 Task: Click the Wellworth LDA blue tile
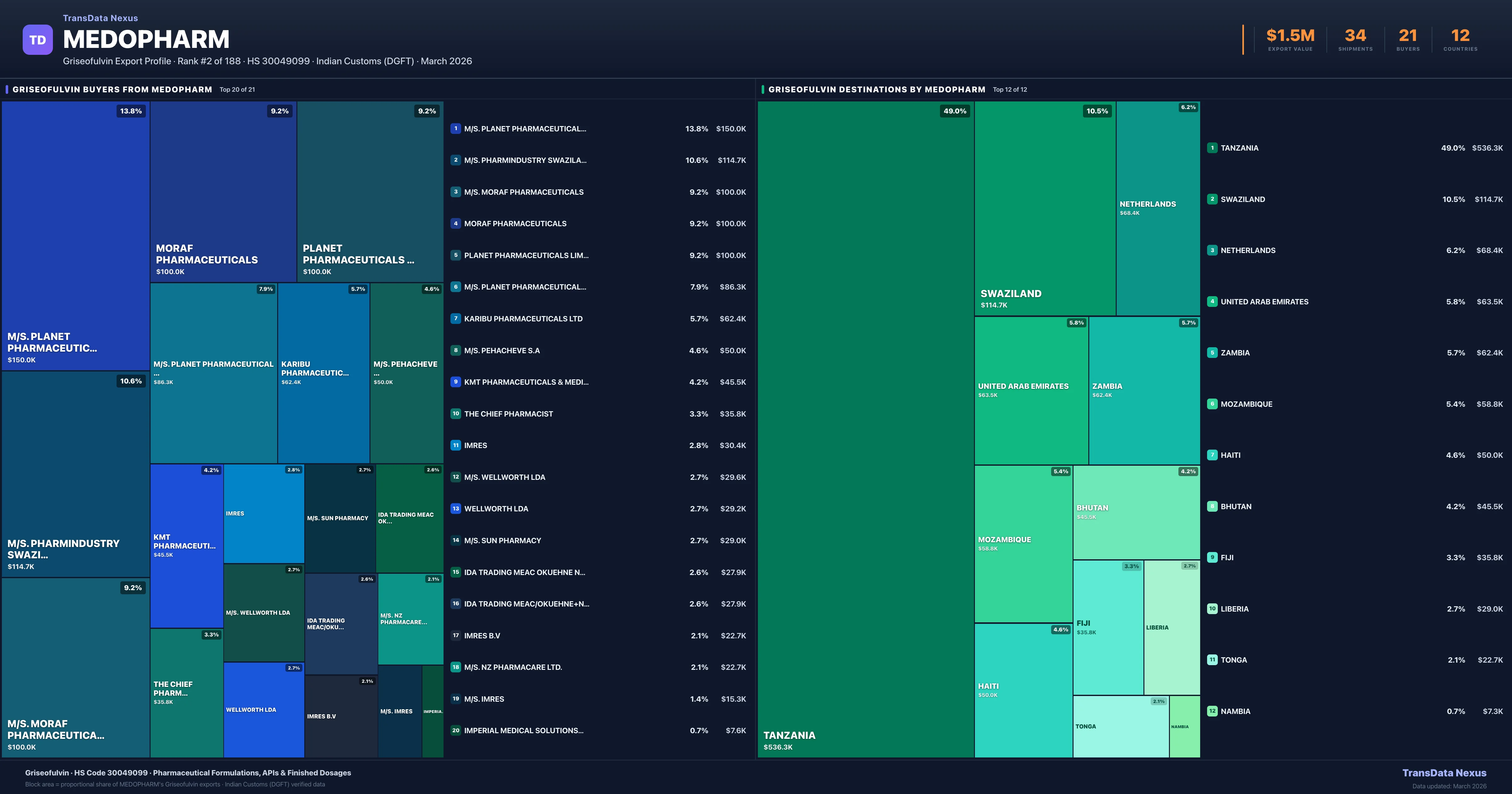click(x=264, y=710)
